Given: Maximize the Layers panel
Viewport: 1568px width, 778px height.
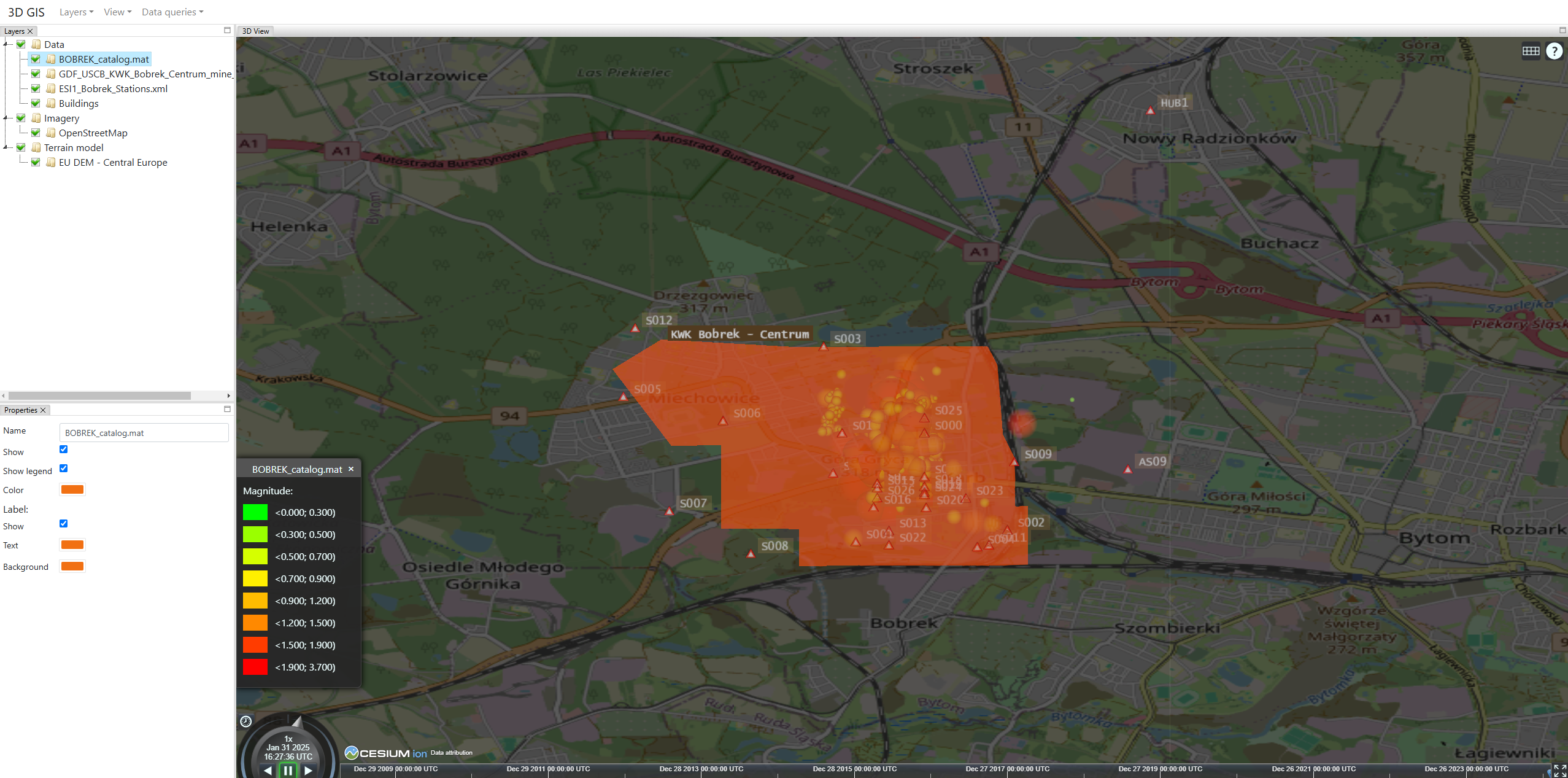Looking at the screenshot, I should pyautogui.click(x=227, y=31).
